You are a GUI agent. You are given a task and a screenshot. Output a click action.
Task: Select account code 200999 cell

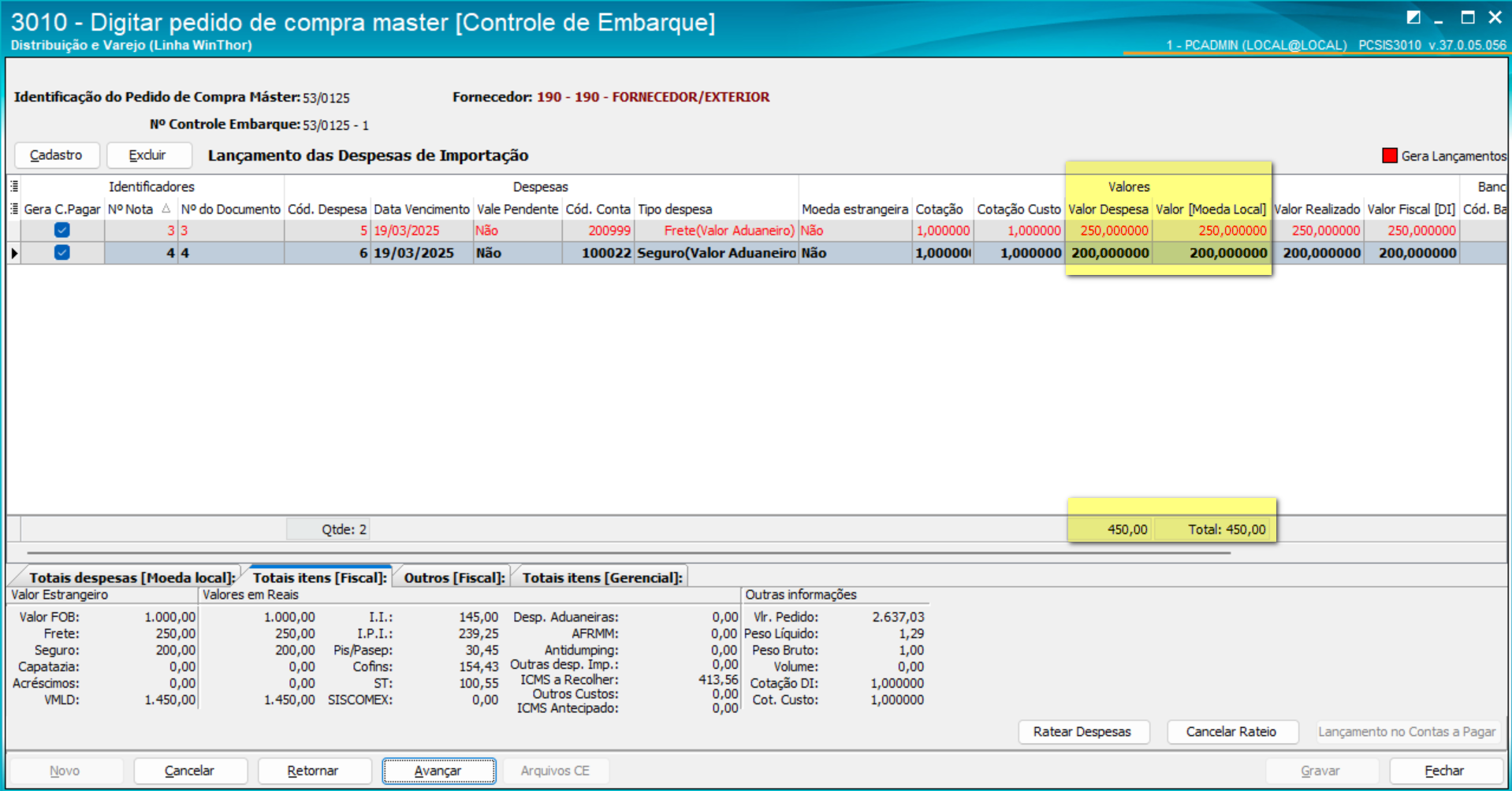click(x=598, y=231)
